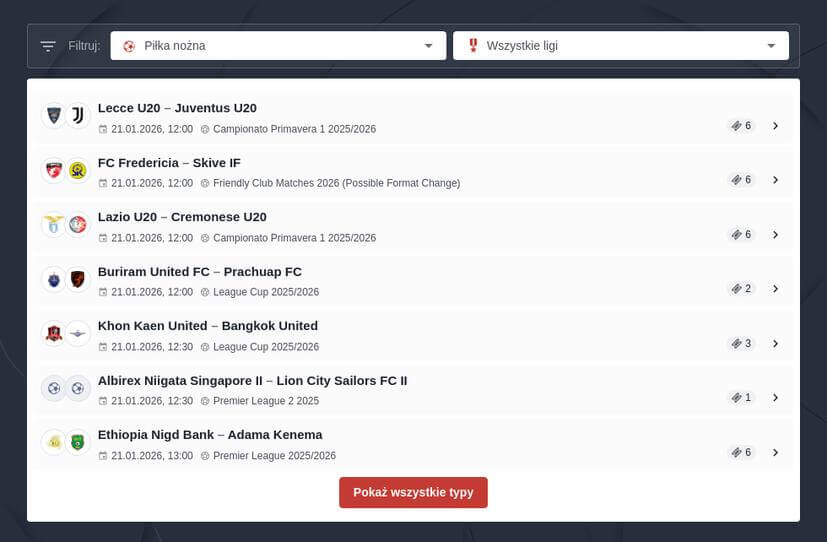
Task: Expand the Lecce U20 – Juventus U20 chevron
Action: (x=775, y=126)
